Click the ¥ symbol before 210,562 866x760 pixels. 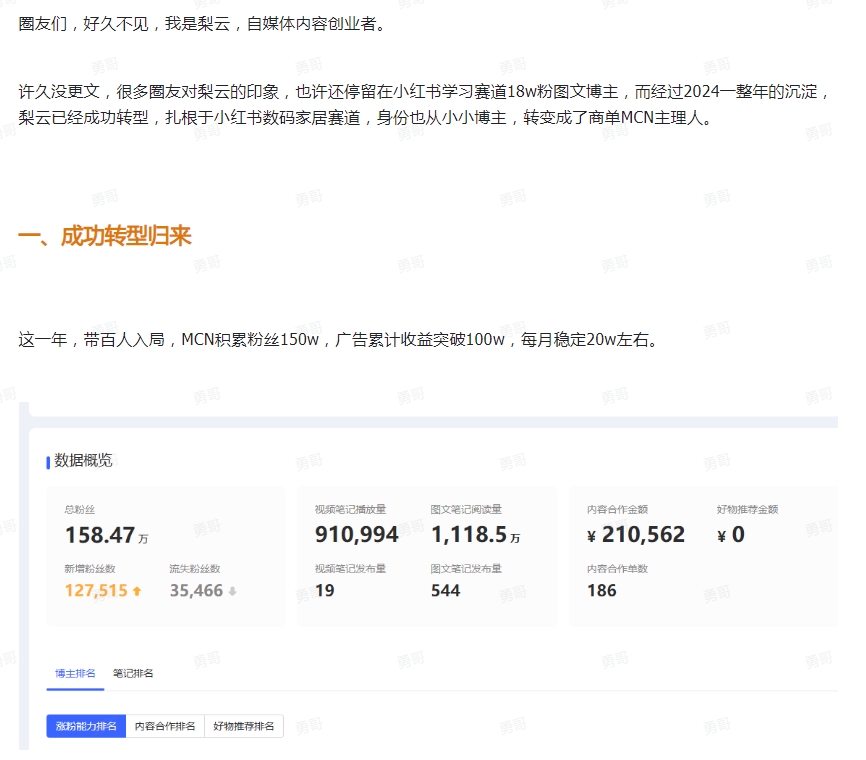coord(592,536)
